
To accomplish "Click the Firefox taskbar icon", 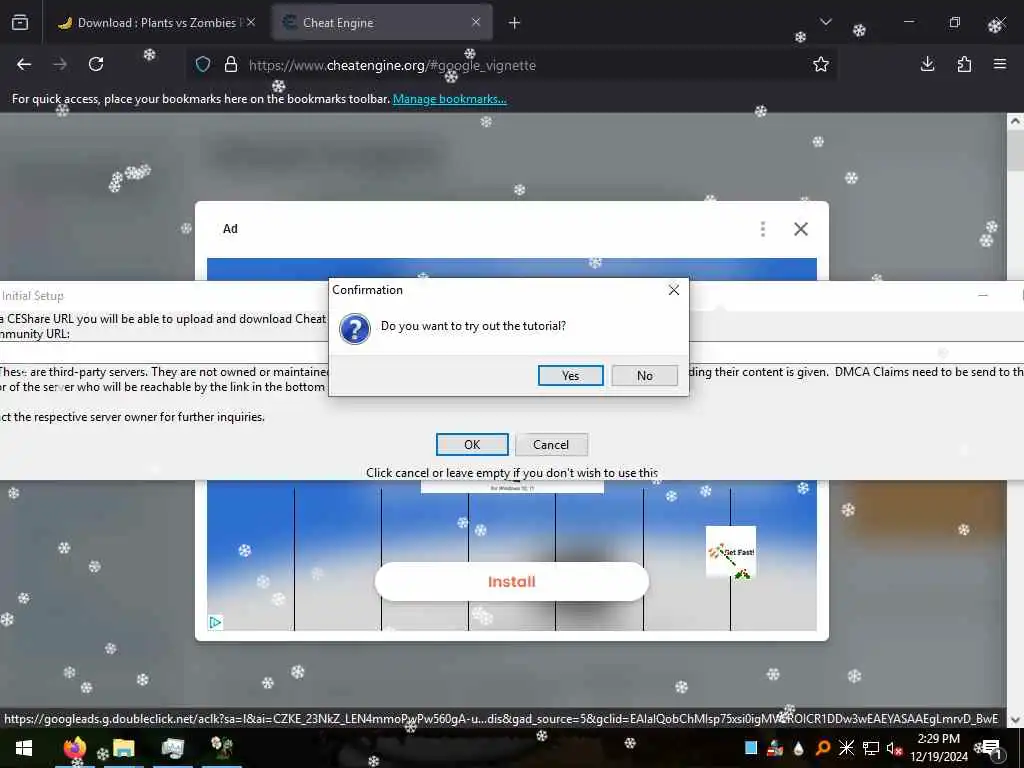I will click(x=74, y=748).
